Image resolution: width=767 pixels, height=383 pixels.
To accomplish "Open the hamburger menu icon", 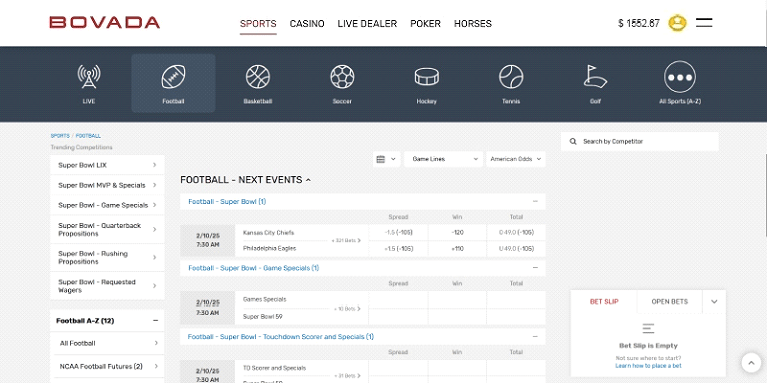I will tap(704, 23).
